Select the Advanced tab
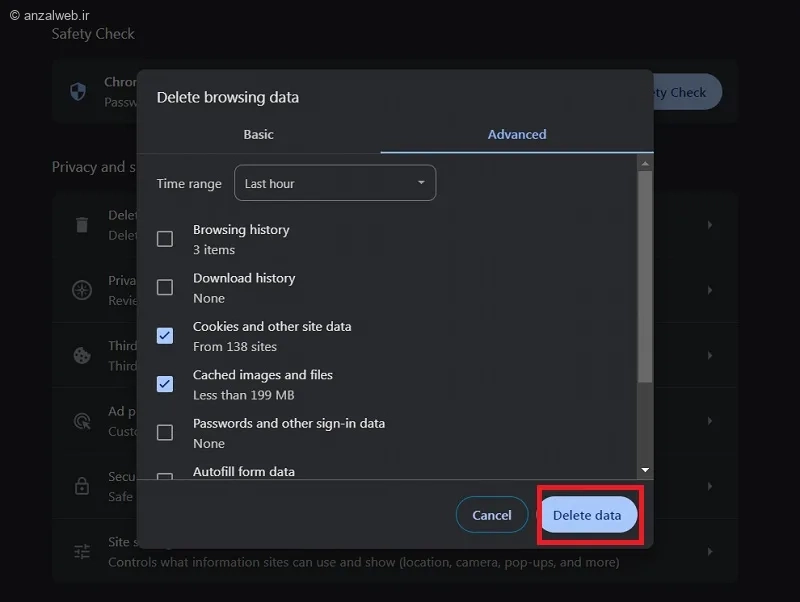 517,135
